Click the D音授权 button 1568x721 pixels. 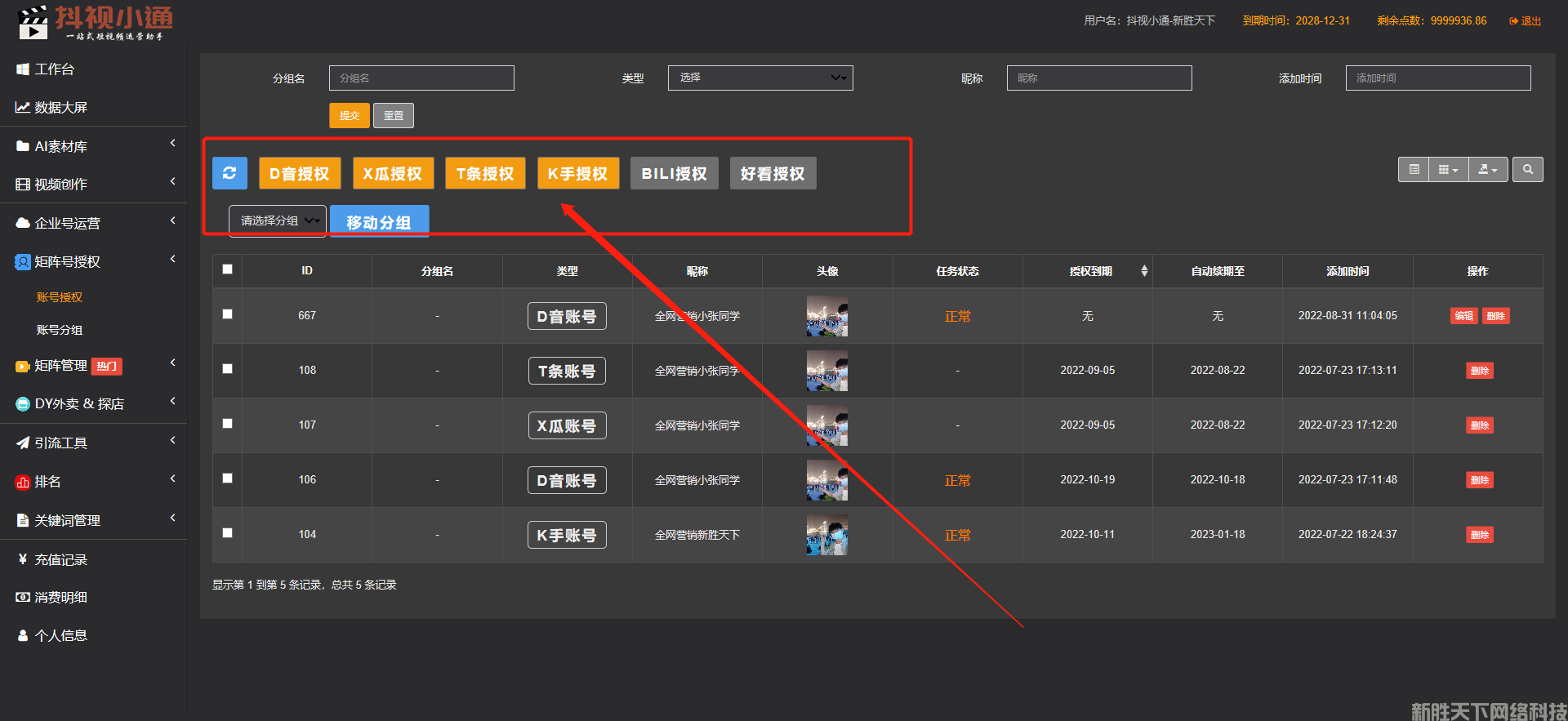(299, 174)
